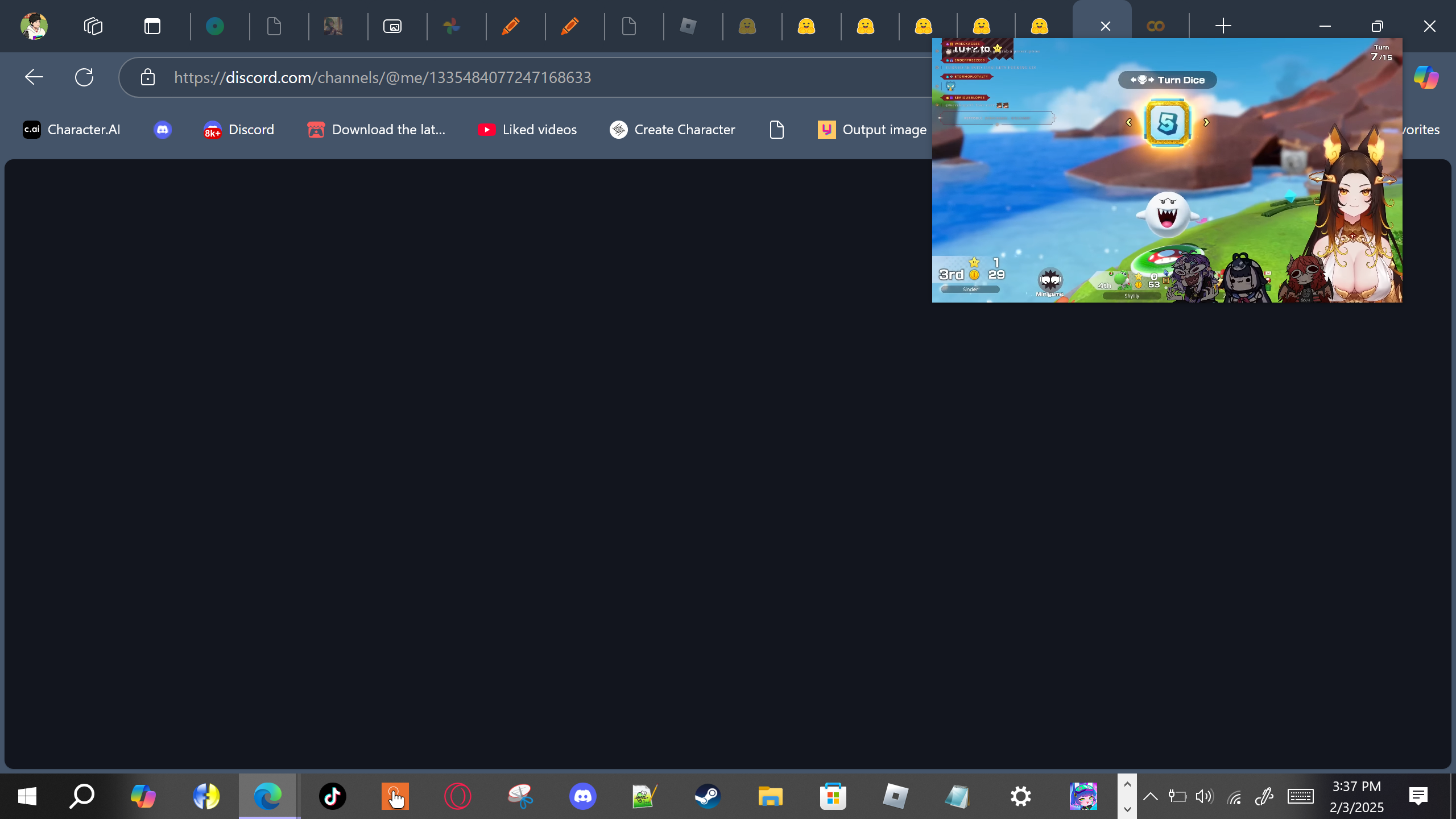The width and height of the screenshot is (1456, 819).
Task: Launch Copilot from the taskbar
Action: (x=143, y=796)
